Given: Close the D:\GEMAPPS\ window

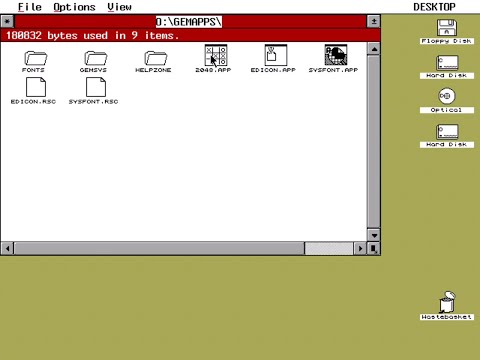Looking at the screenshot, I should 7,22.
